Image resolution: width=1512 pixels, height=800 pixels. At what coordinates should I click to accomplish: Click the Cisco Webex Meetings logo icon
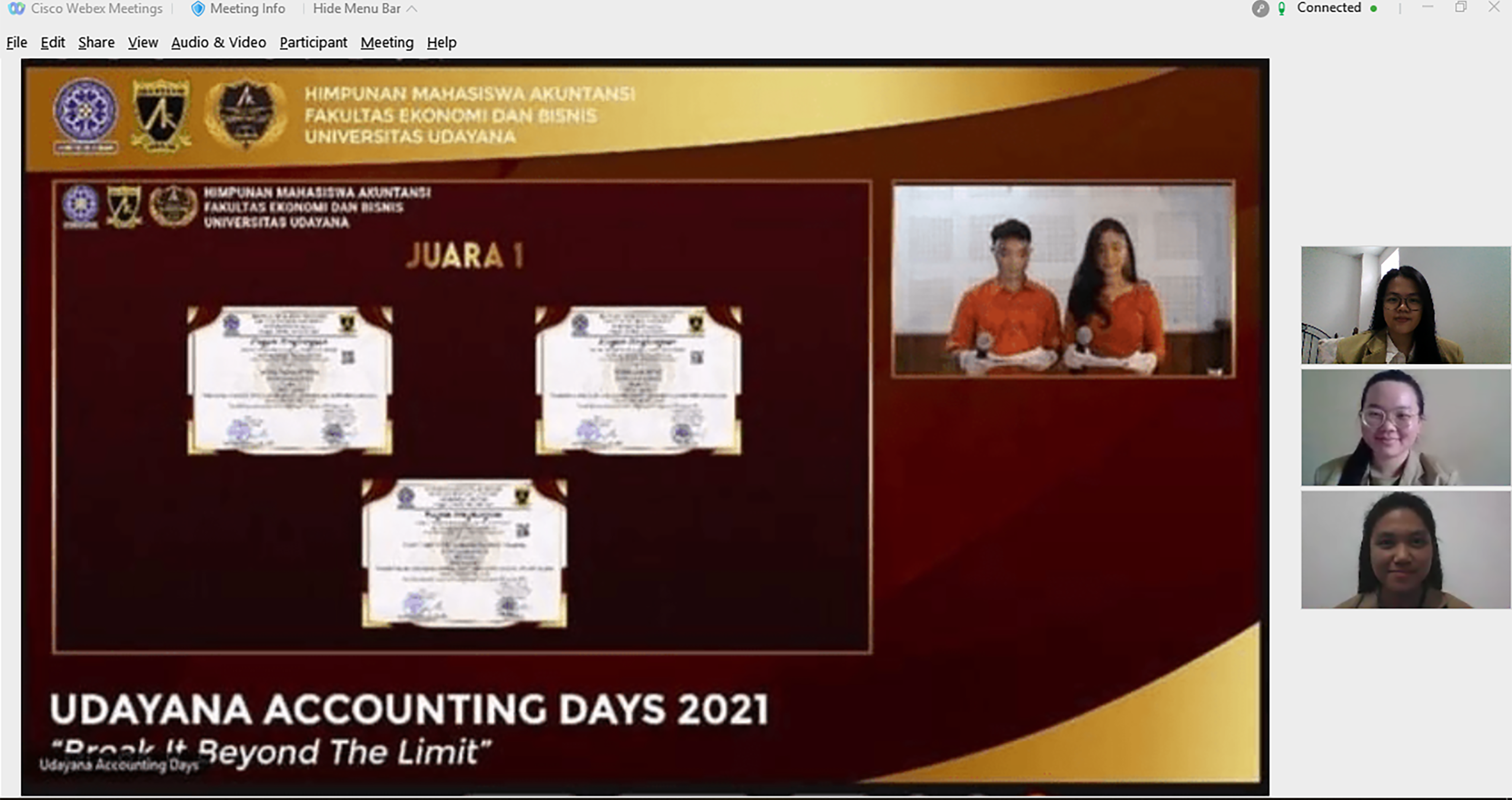16,9
